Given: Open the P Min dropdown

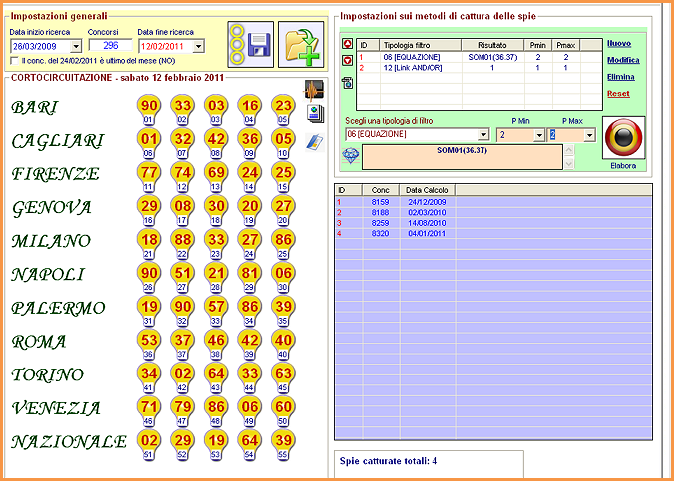Looking at the screenshot, I should tap(539, 135).
